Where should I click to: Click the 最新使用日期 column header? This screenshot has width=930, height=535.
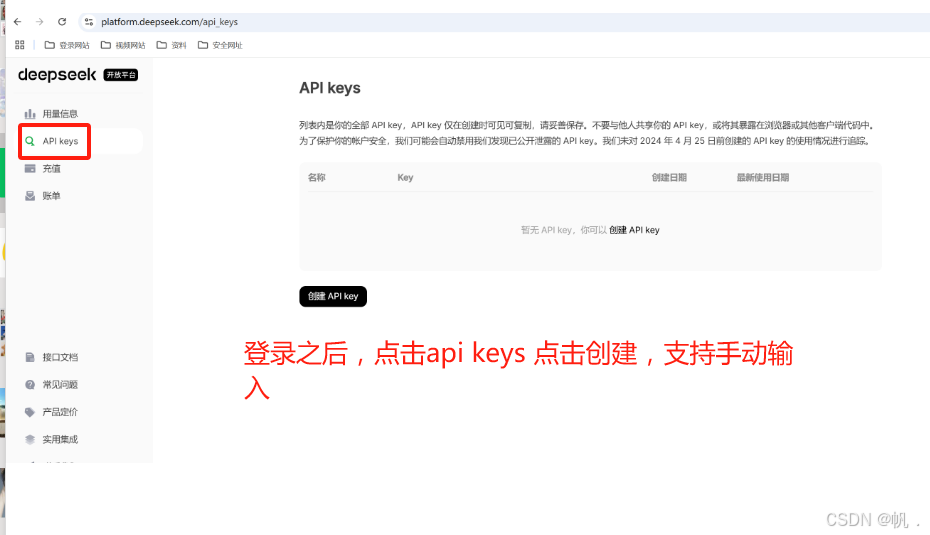point(763,177)
